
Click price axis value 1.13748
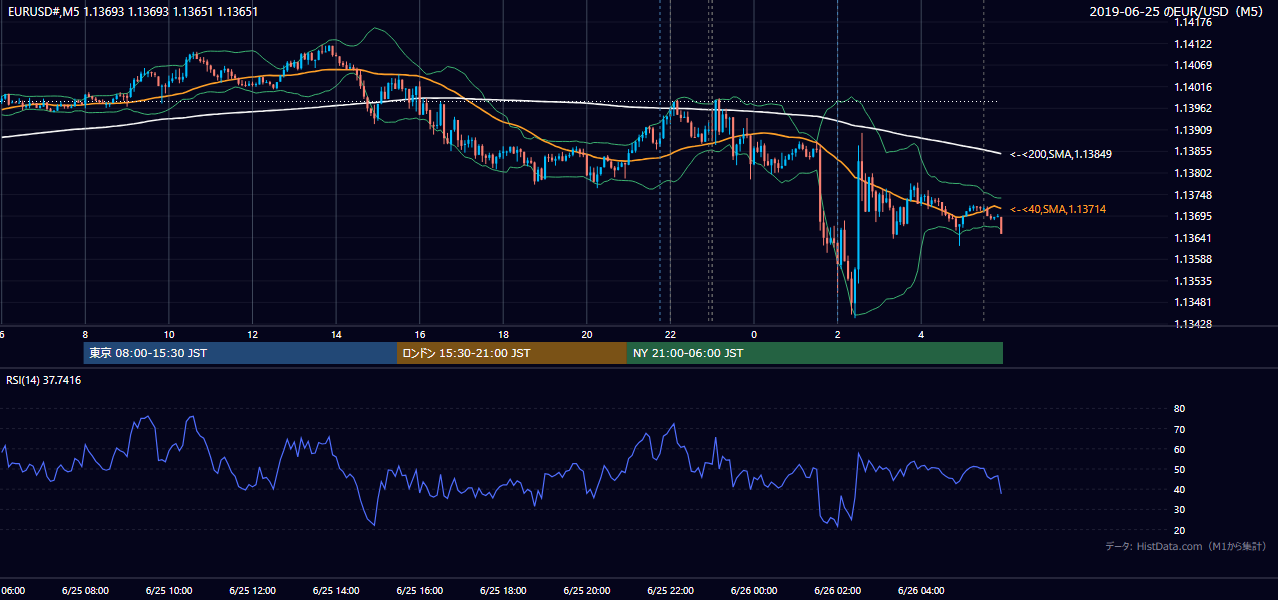coord(1192,195)
